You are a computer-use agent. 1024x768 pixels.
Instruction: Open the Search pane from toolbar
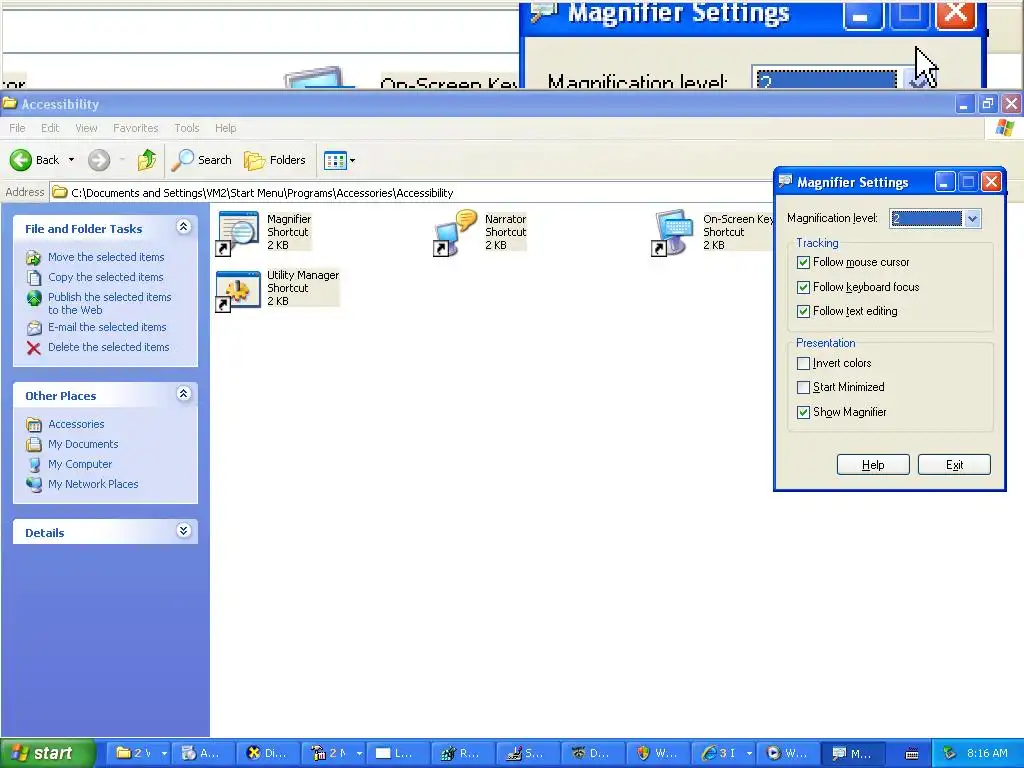[201, 160]
